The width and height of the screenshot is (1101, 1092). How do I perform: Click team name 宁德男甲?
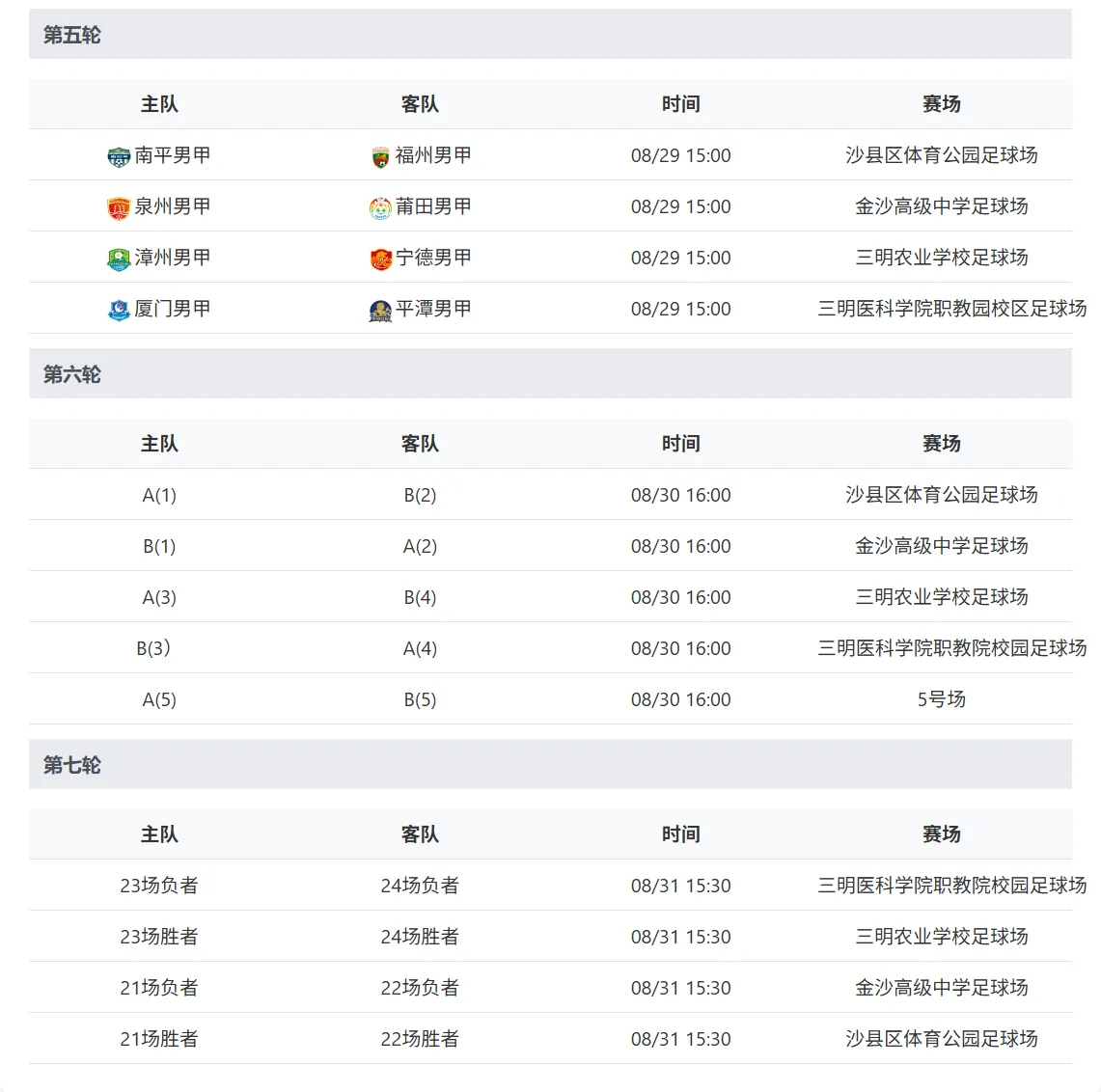point(433,258)
